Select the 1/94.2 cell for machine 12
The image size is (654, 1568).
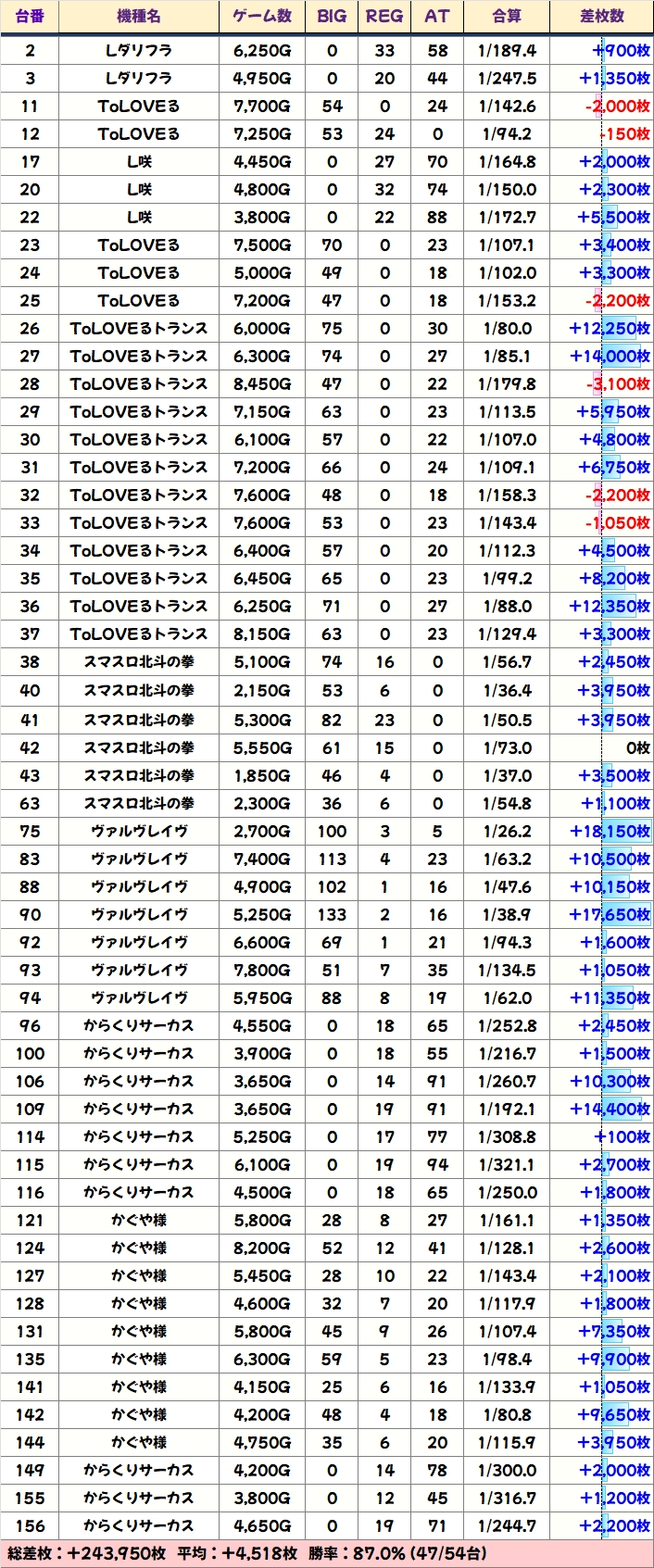[507, 133]
